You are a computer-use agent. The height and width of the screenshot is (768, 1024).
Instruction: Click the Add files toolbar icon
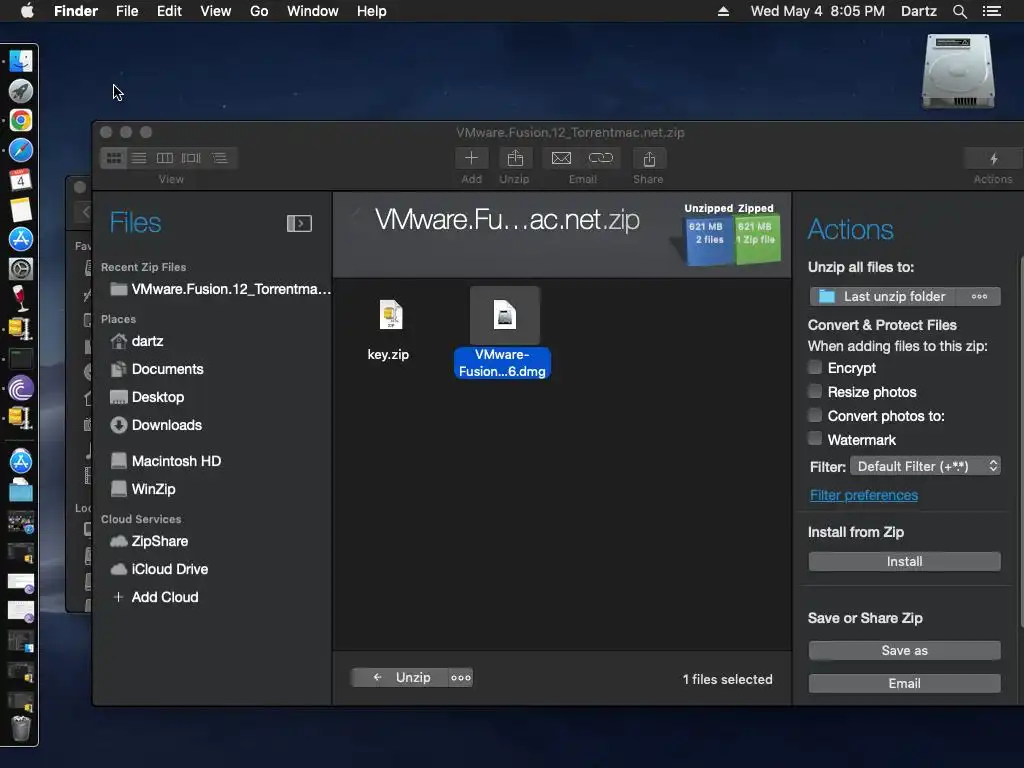(472, 158)
